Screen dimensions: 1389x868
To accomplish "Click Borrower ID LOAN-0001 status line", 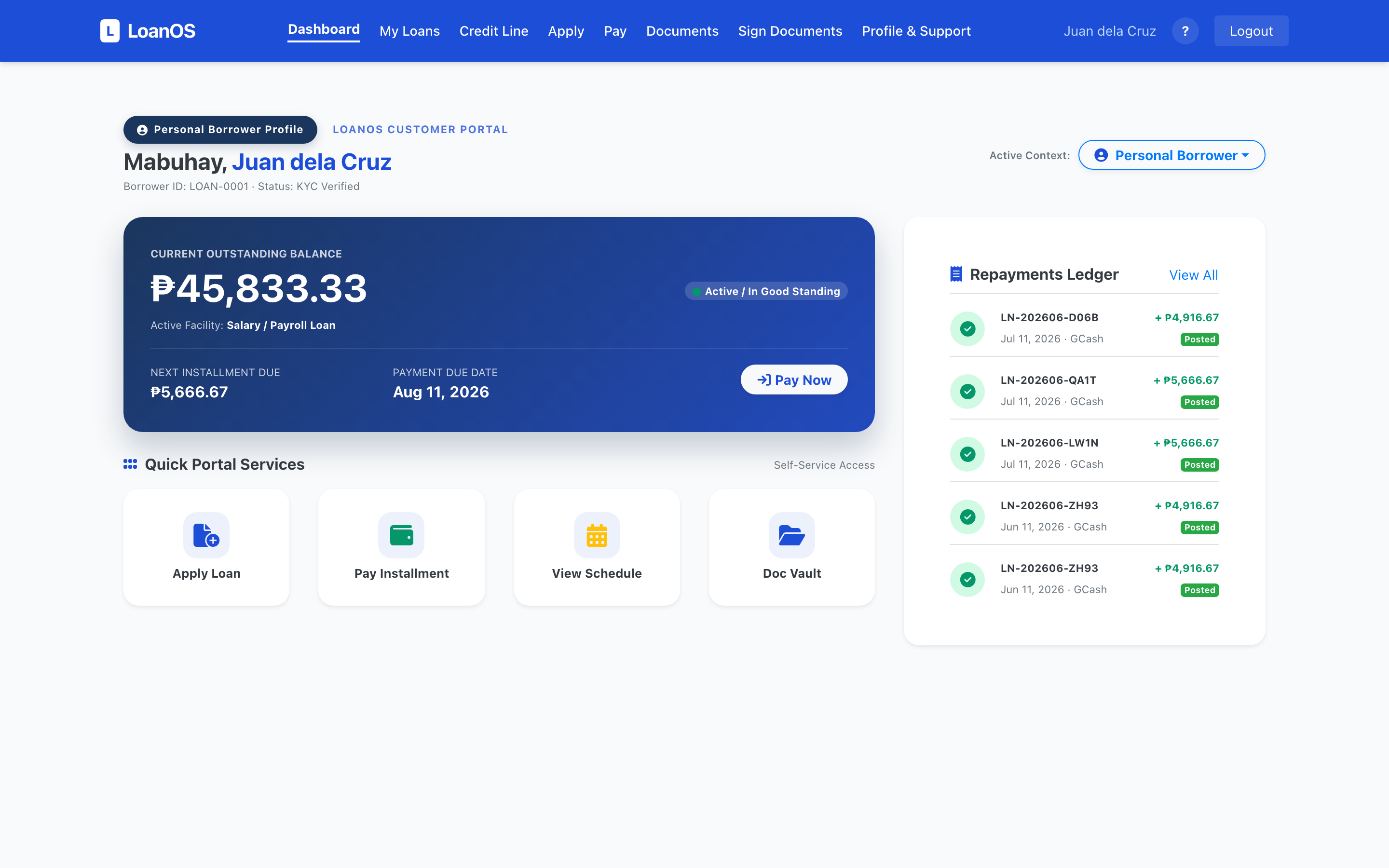I will click(x=242, y=187).
